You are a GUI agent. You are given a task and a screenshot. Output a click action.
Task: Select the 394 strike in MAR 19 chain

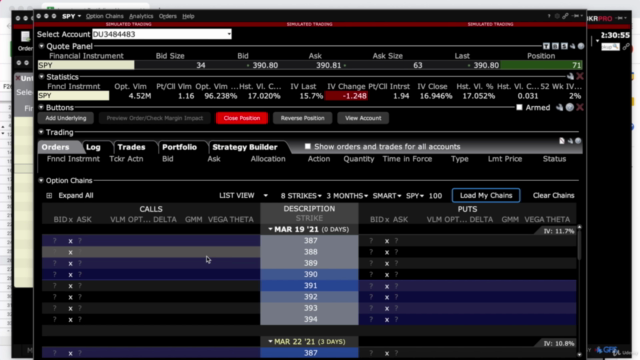coord(310,319)
